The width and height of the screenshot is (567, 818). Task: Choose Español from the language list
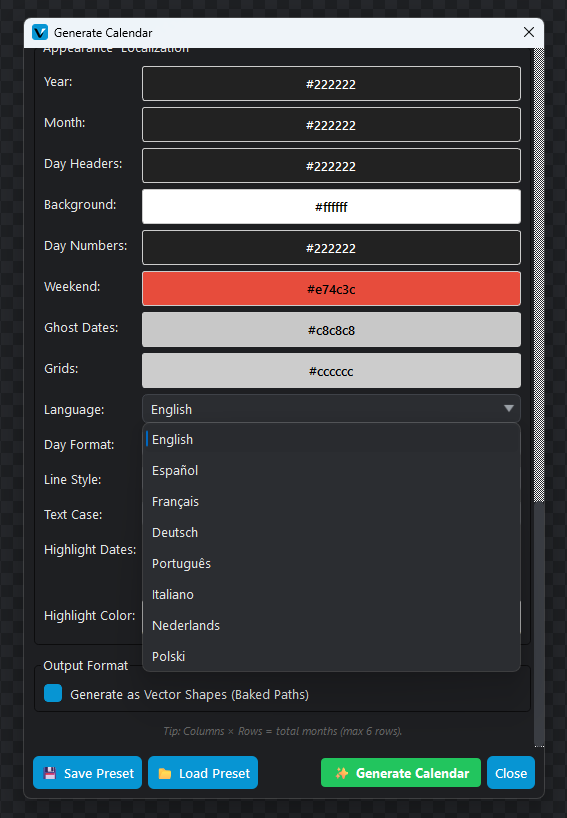tap(331, 470)
